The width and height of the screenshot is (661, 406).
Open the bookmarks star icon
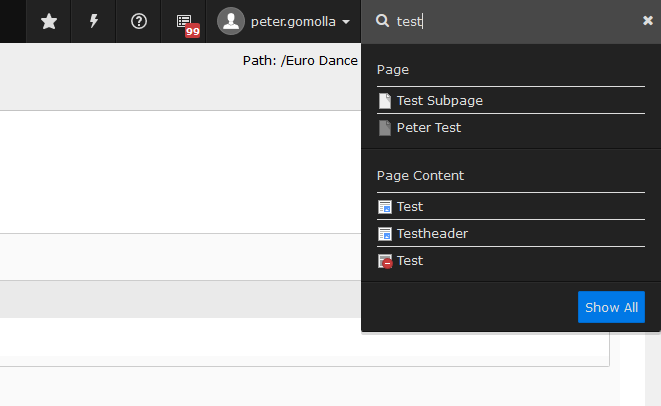[49, 21]
